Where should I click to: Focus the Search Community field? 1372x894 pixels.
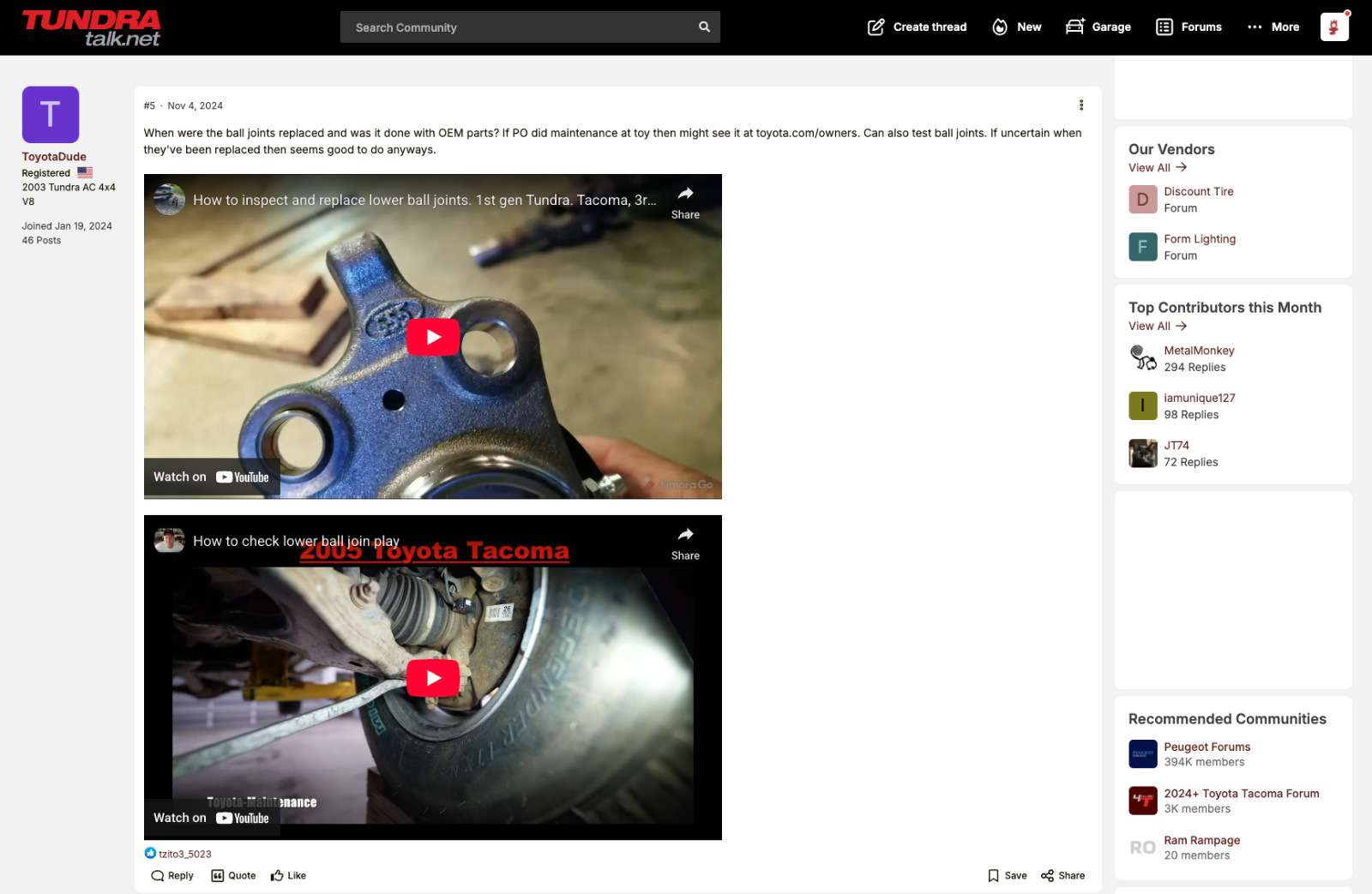(x=514, y=27)
